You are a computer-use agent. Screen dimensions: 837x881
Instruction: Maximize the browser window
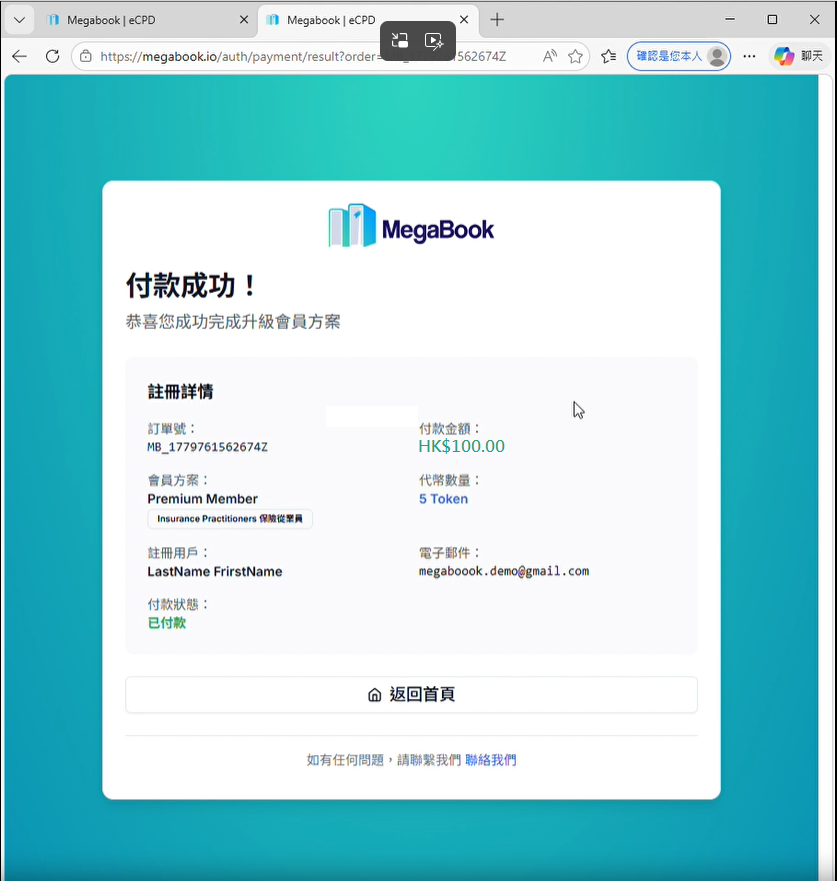coord(772,20)
